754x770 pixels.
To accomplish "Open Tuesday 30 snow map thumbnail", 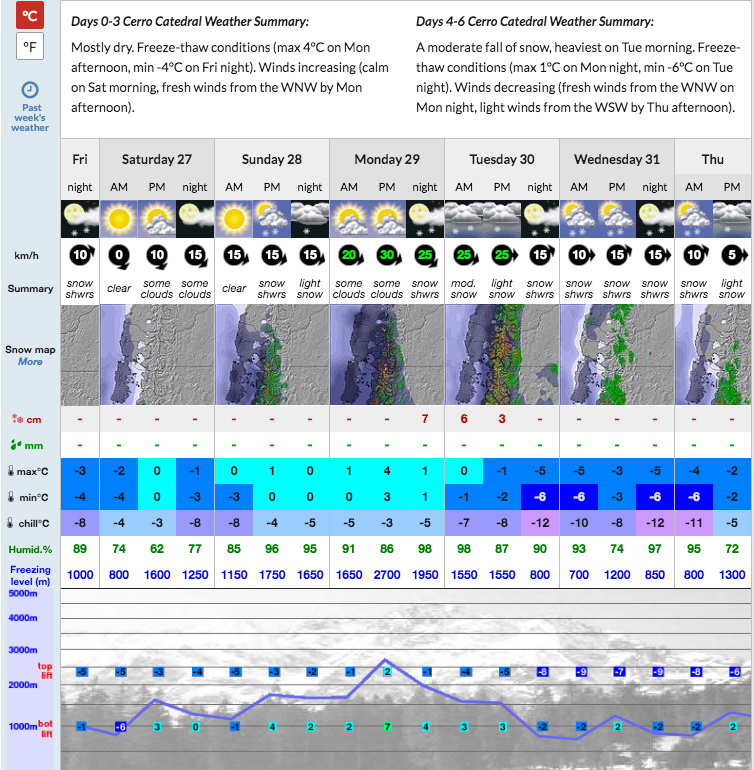I will tap(502, 355).
